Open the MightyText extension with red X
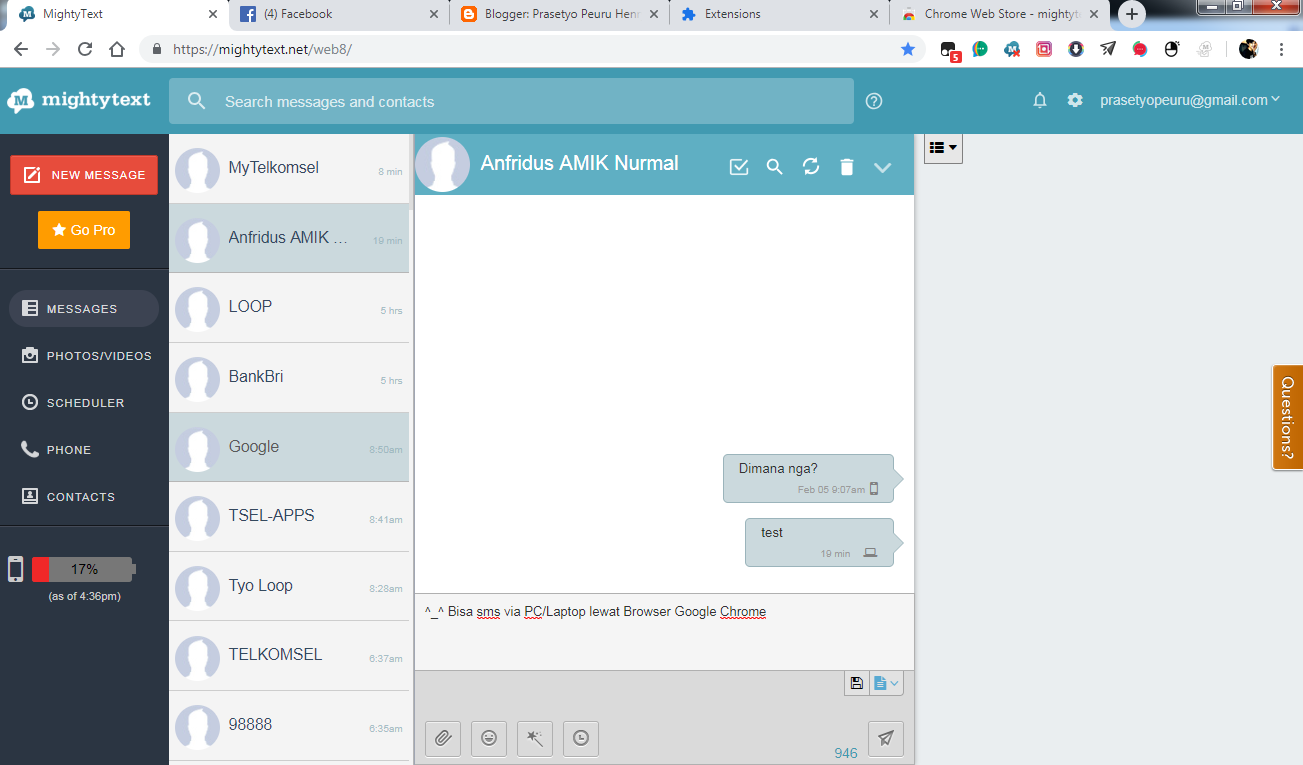The width and height of the screenshot is (1303, 765). [1012, 49]
